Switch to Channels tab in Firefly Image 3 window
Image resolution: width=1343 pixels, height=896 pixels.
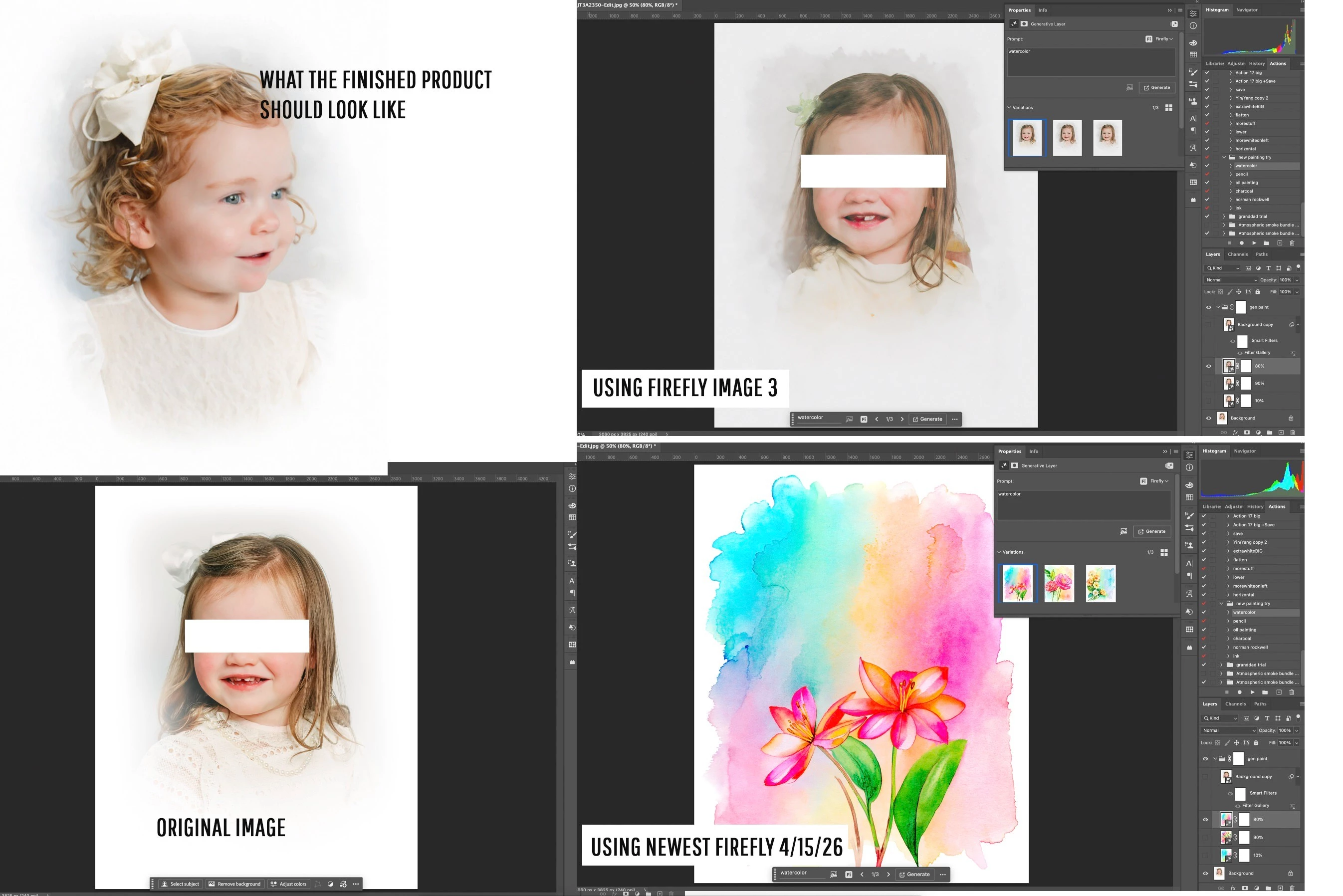(x=1237, y=254)
